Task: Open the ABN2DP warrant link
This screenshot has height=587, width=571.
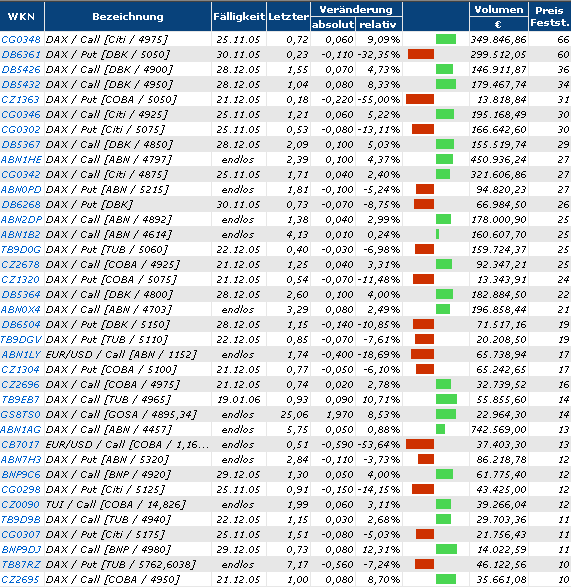Action: click(21, 219)
